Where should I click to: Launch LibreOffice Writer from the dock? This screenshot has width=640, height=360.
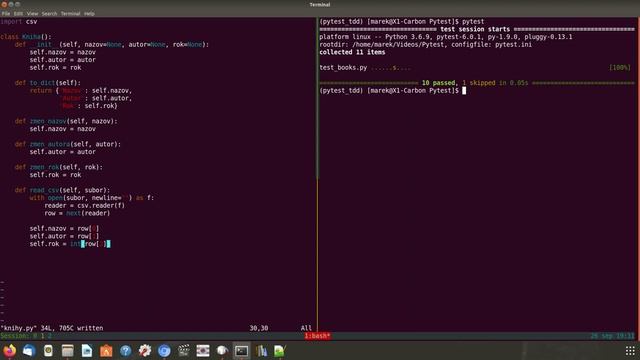click(87, 351)
